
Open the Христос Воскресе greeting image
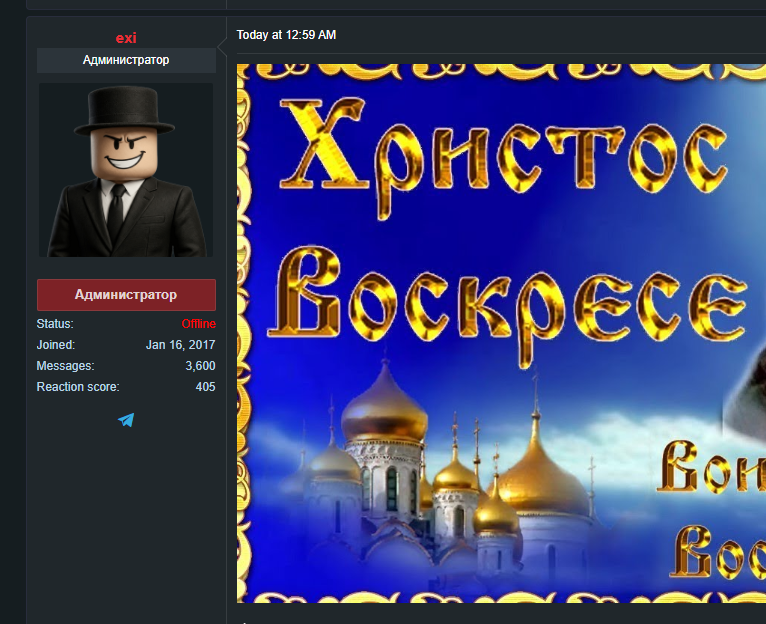click(501, 333)
